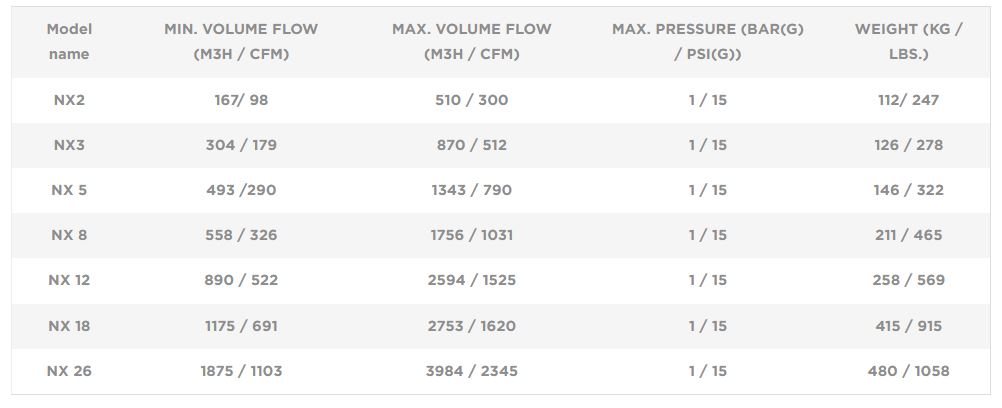Viewport: 1002px width, 408px height.
Task: Click the 493 /290 min flow cell
Action: [x=241, y=190]
